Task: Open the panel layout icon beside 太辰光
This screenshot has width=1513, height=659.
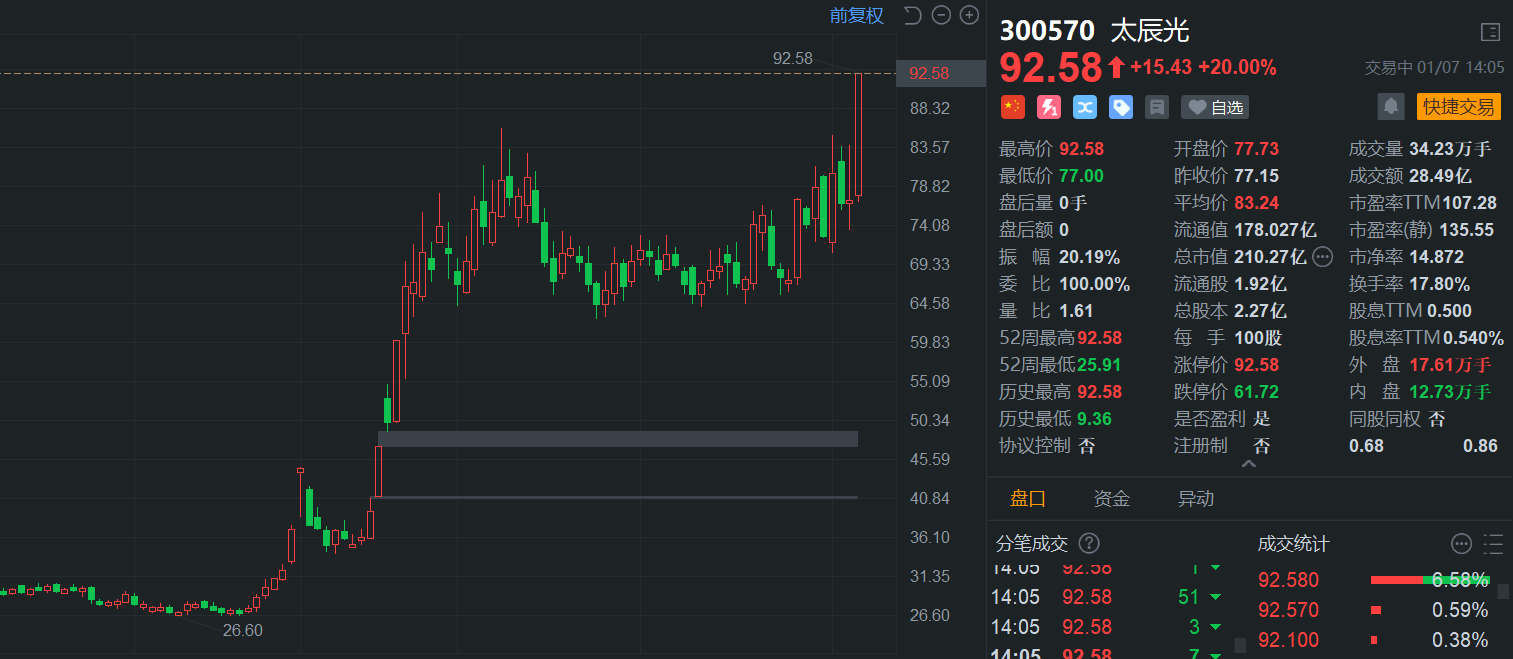Action: click(1490, 31)
